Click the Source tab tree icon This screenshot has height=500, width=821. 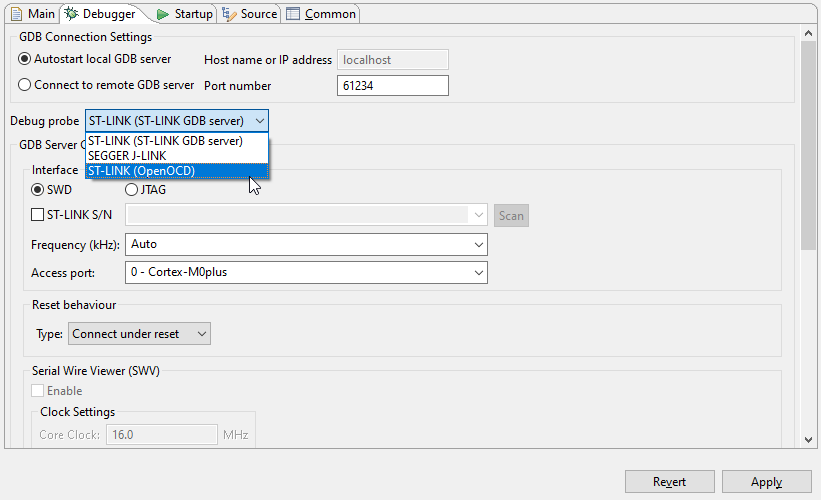click(229, 14)
